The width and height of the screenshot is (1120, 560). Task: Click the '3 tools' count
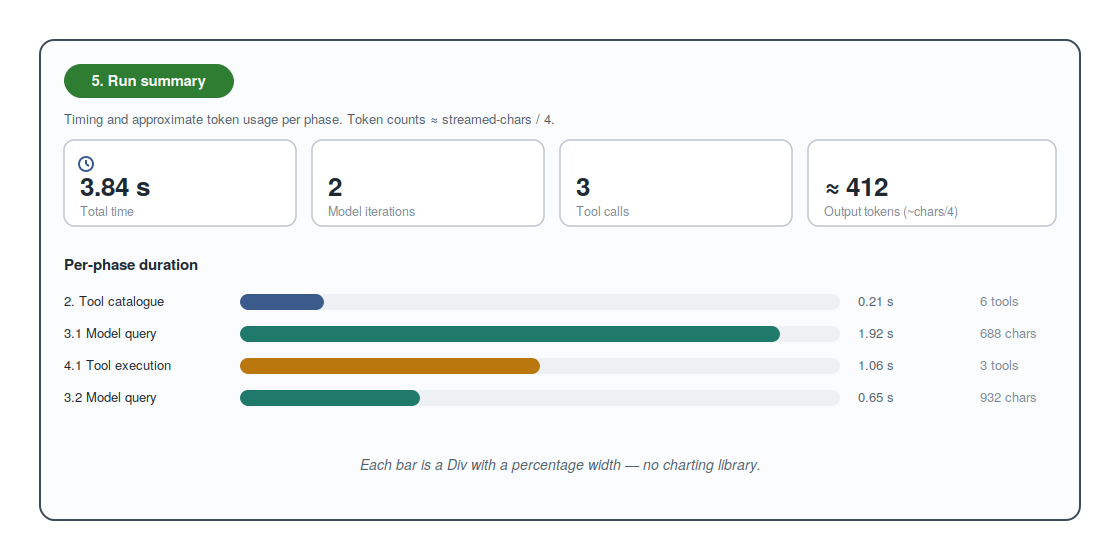click(999, 366)
